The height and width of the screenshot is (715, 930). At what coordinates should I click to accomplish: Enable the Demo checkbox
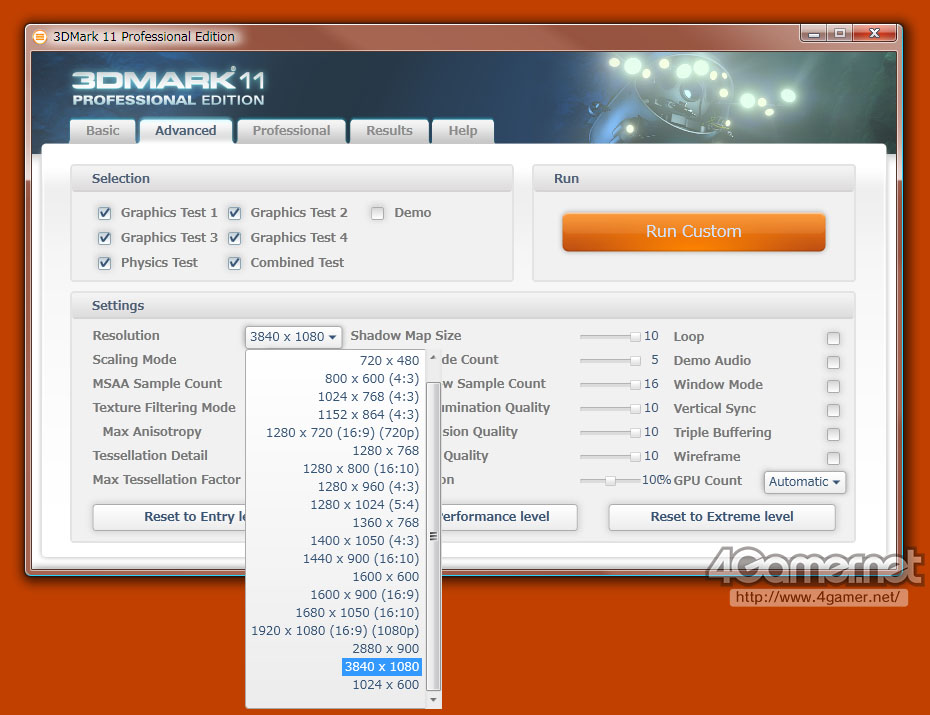click(377, 213)
